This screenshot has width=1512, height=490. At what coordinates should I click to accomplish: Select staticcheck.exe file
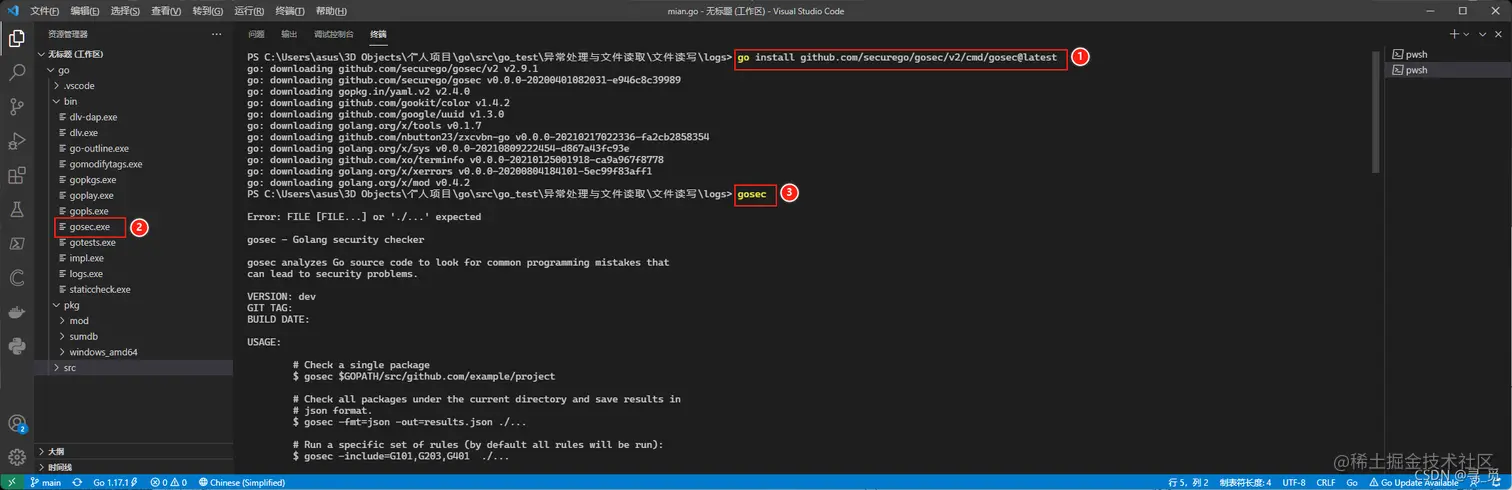click(x=134, y=289)
